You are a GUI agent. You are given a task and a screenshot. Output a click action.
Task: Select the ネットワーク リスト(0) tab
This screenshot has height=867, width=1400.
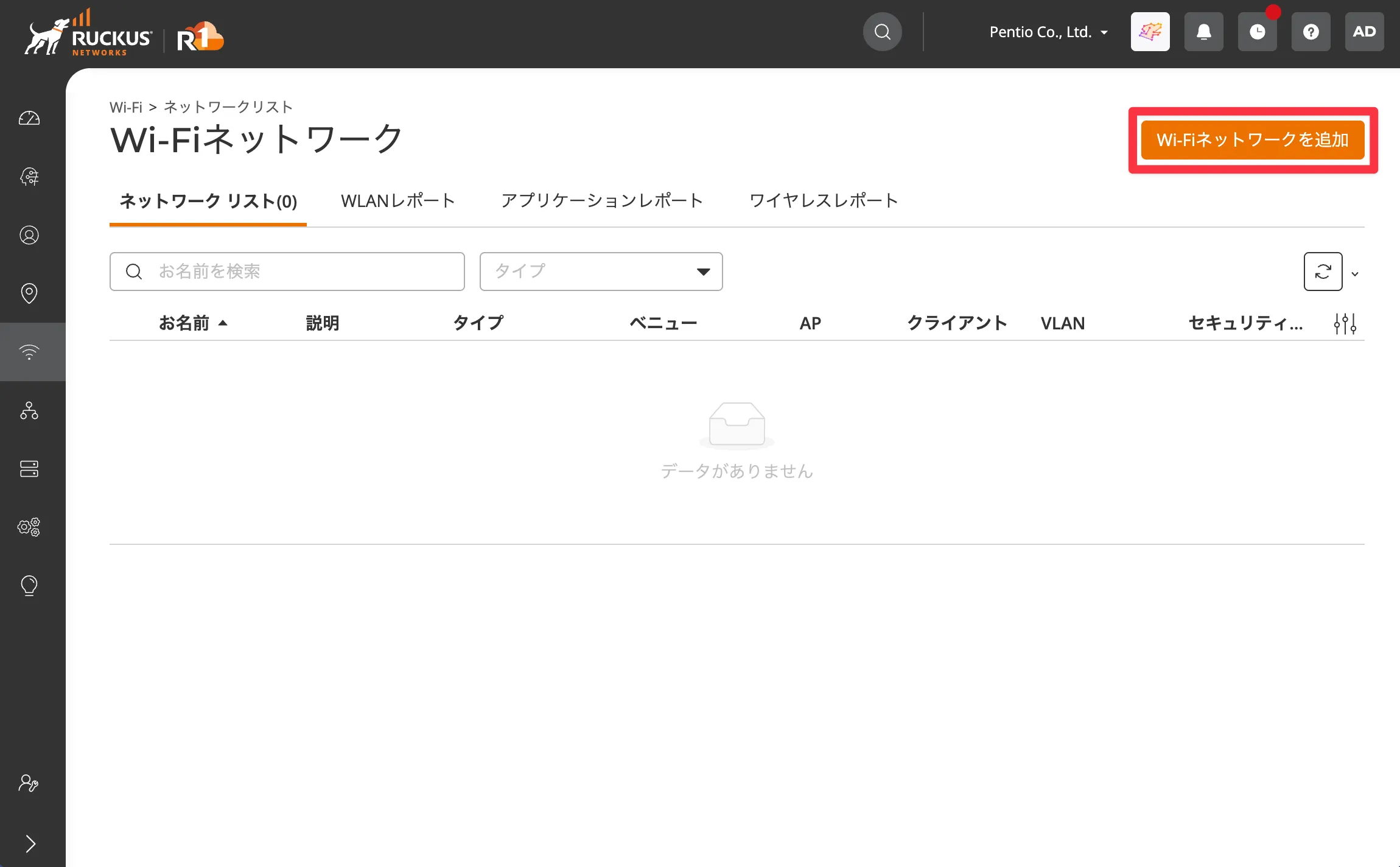[x=208, y=201]
